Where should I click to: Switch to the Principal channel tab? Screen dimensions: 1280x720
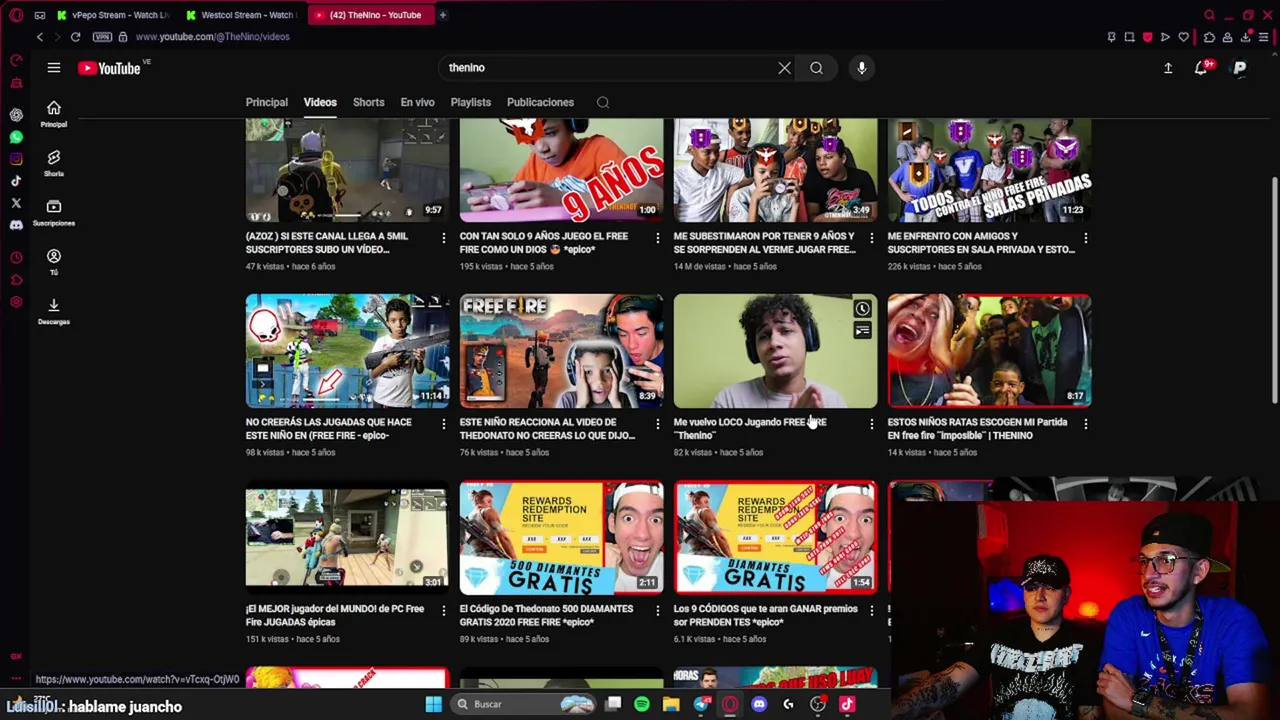(267, 102)
